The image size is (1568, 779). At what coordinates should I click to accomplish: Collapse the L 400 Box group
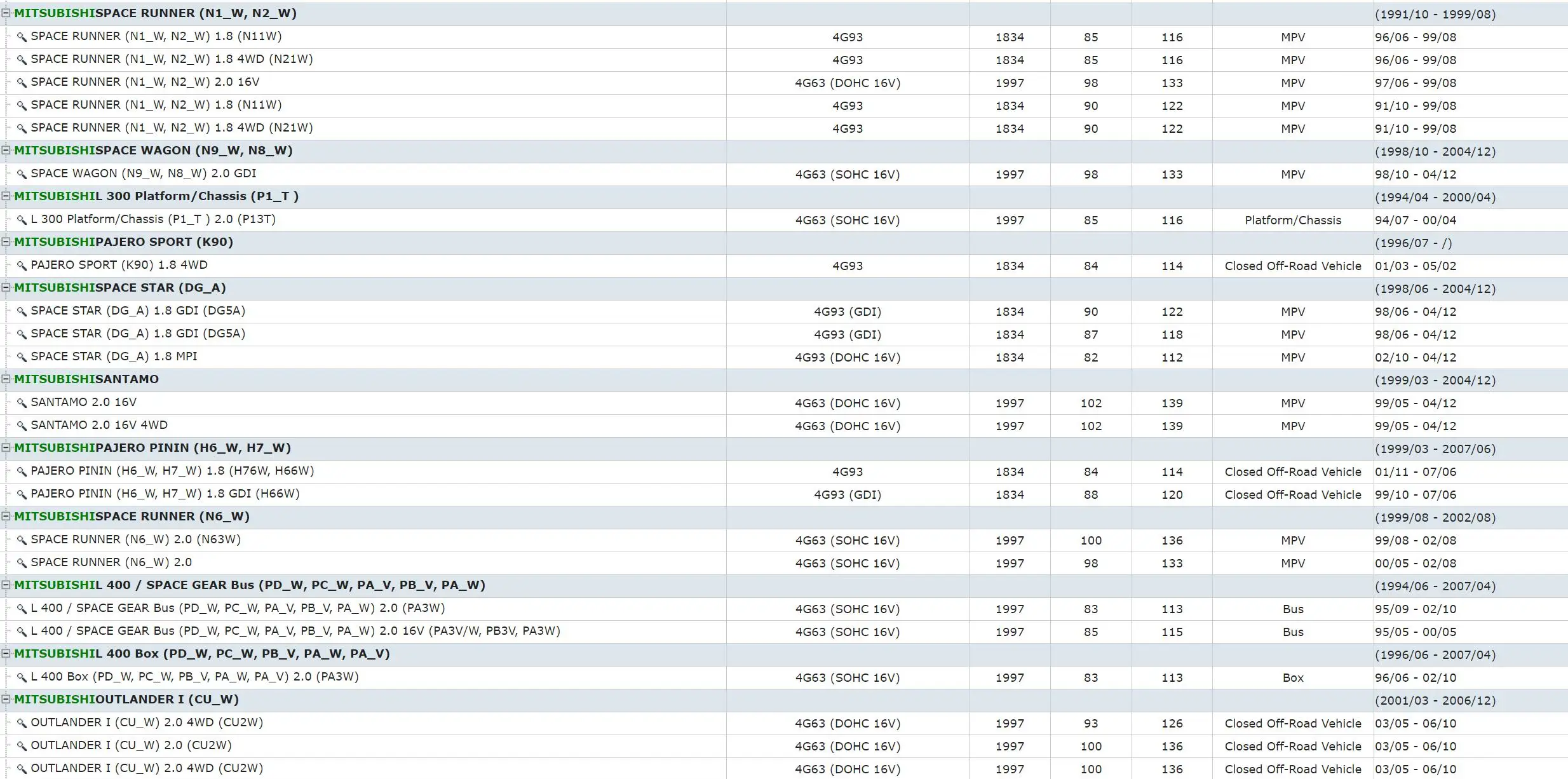click(x=6, y=653)
